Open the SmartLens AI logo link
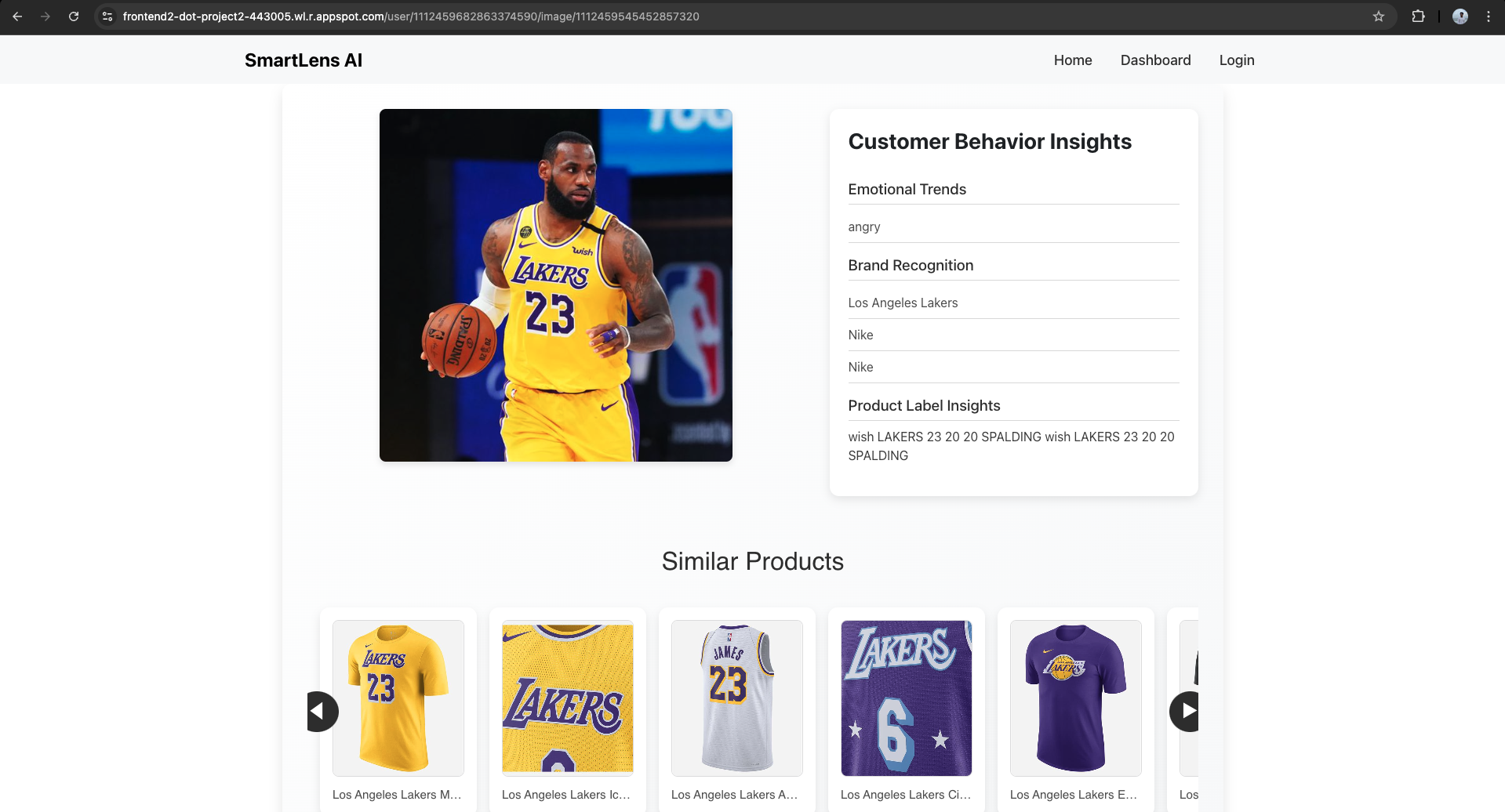Viewport: 1505px width, 812px height. click(x=304, y=60)
